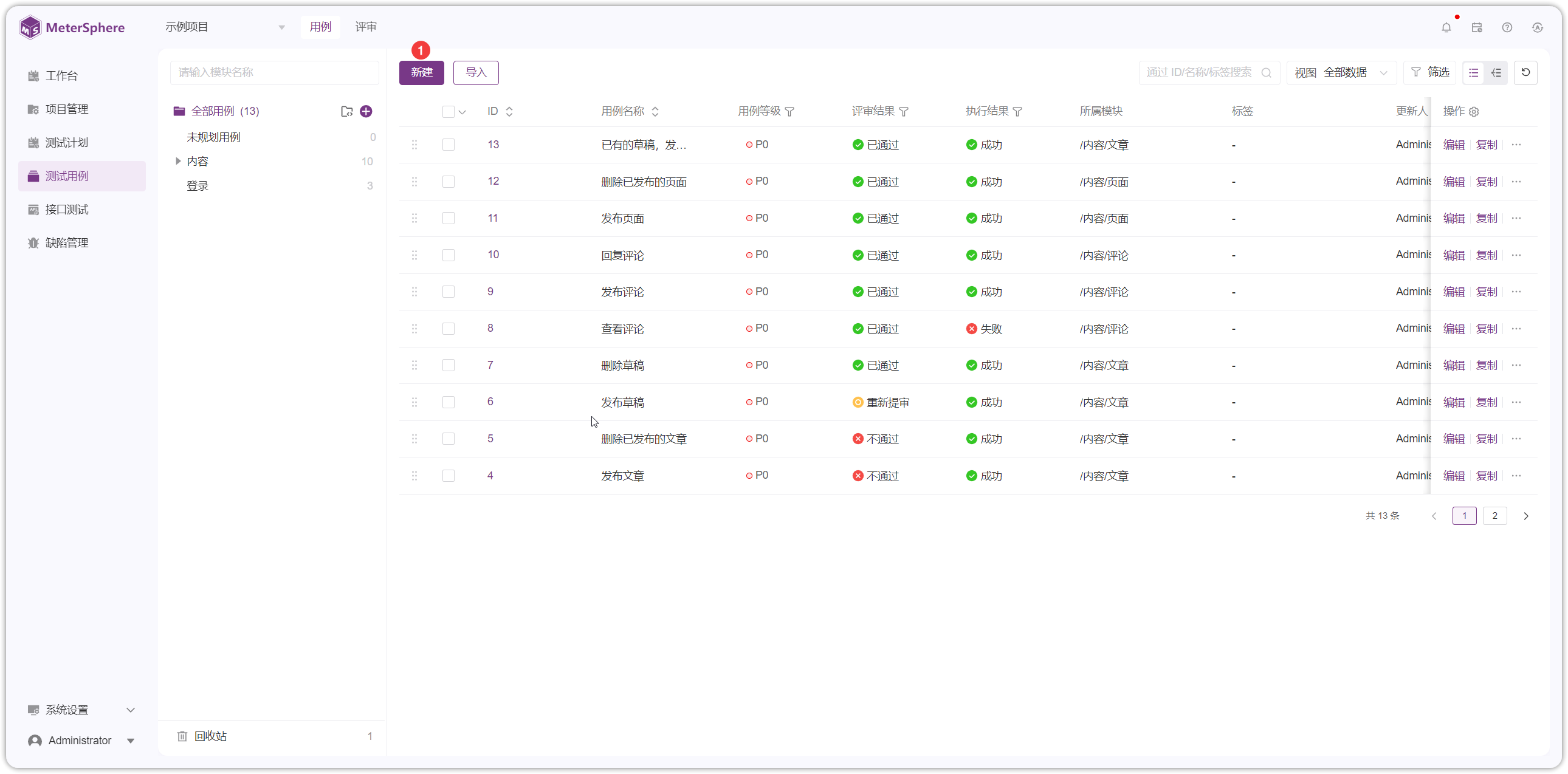
Task: Click the expand all folders icon
Action: (346, 111)
